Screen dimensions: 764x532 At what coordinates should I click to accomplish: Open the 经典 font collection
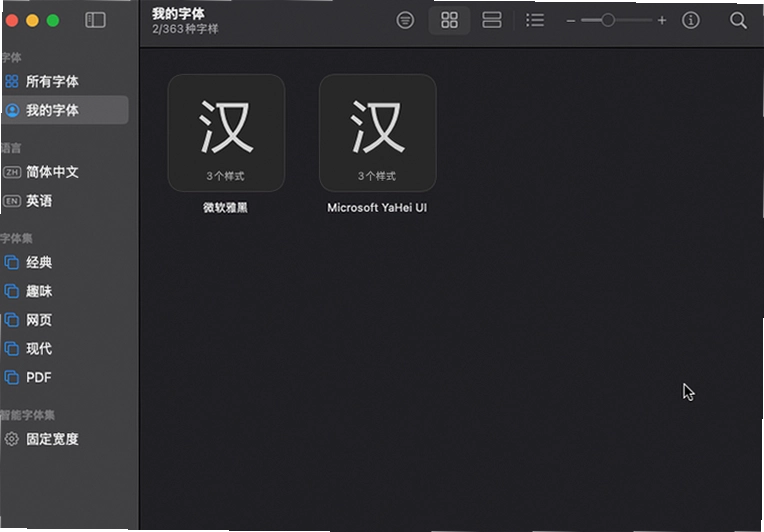coord(65,263)
